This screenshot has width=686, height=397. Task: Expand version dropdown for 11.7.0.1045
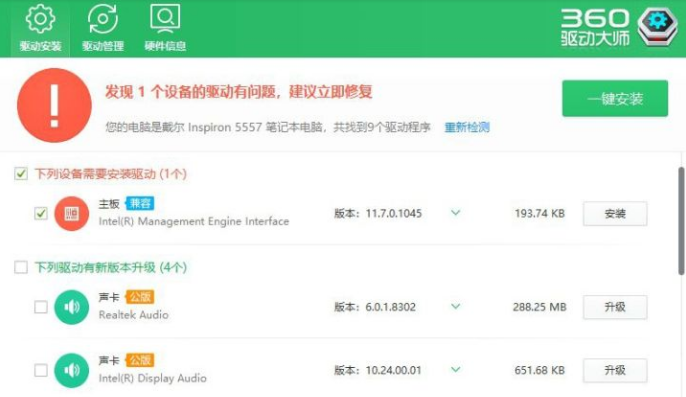click(455, 213)
